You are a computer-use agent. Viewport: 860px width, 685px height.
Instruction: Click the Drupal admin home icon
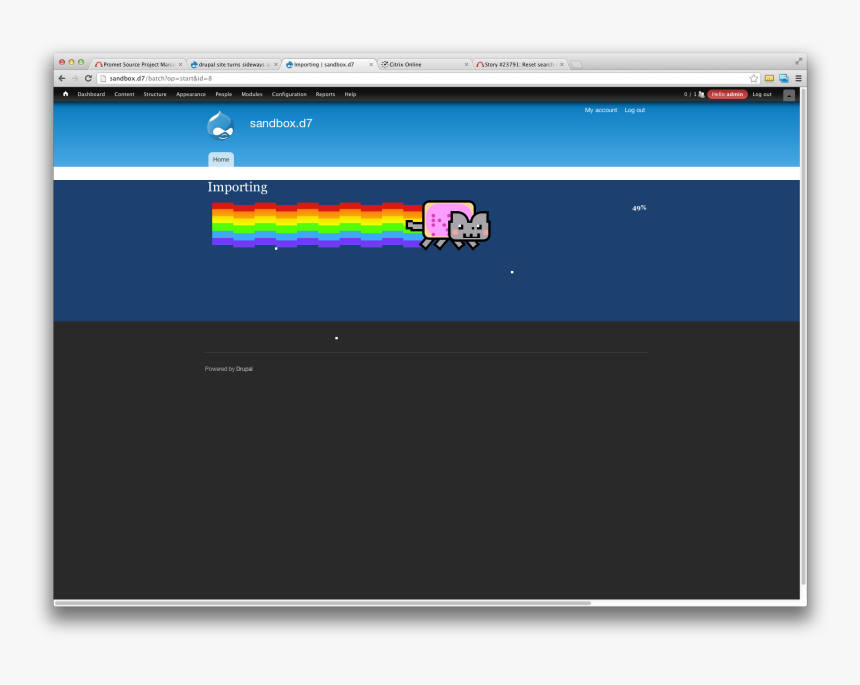pos(64,94)
